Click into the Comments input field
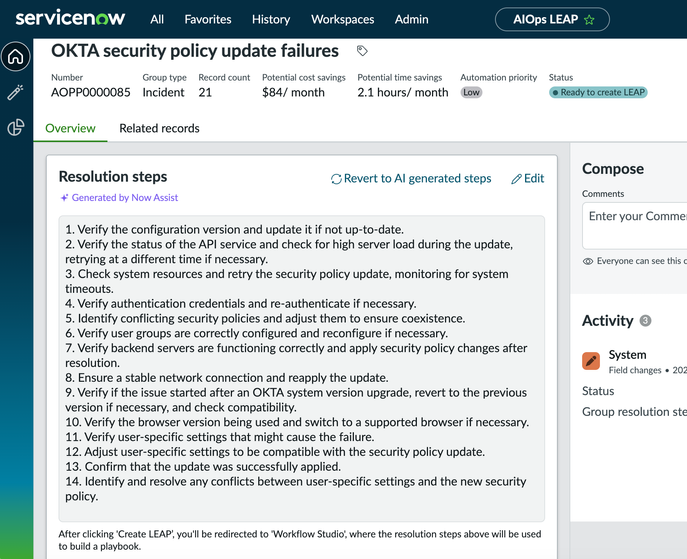This screenshot has height=559, width=687. pyautogui.click(x=634, y=225)
